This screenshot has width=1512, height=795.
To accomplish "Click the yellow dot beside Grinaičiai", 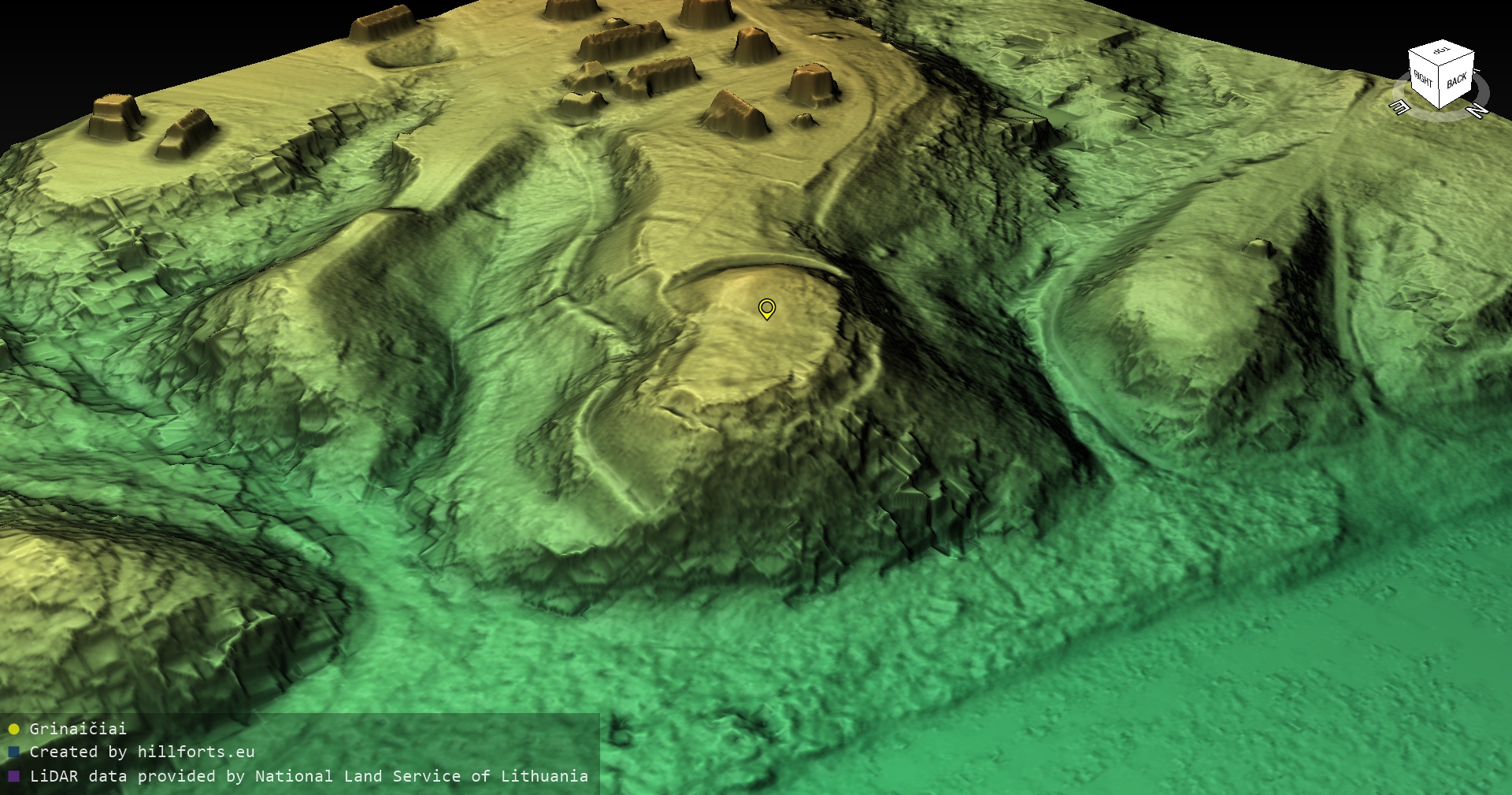I will (13, 729).
